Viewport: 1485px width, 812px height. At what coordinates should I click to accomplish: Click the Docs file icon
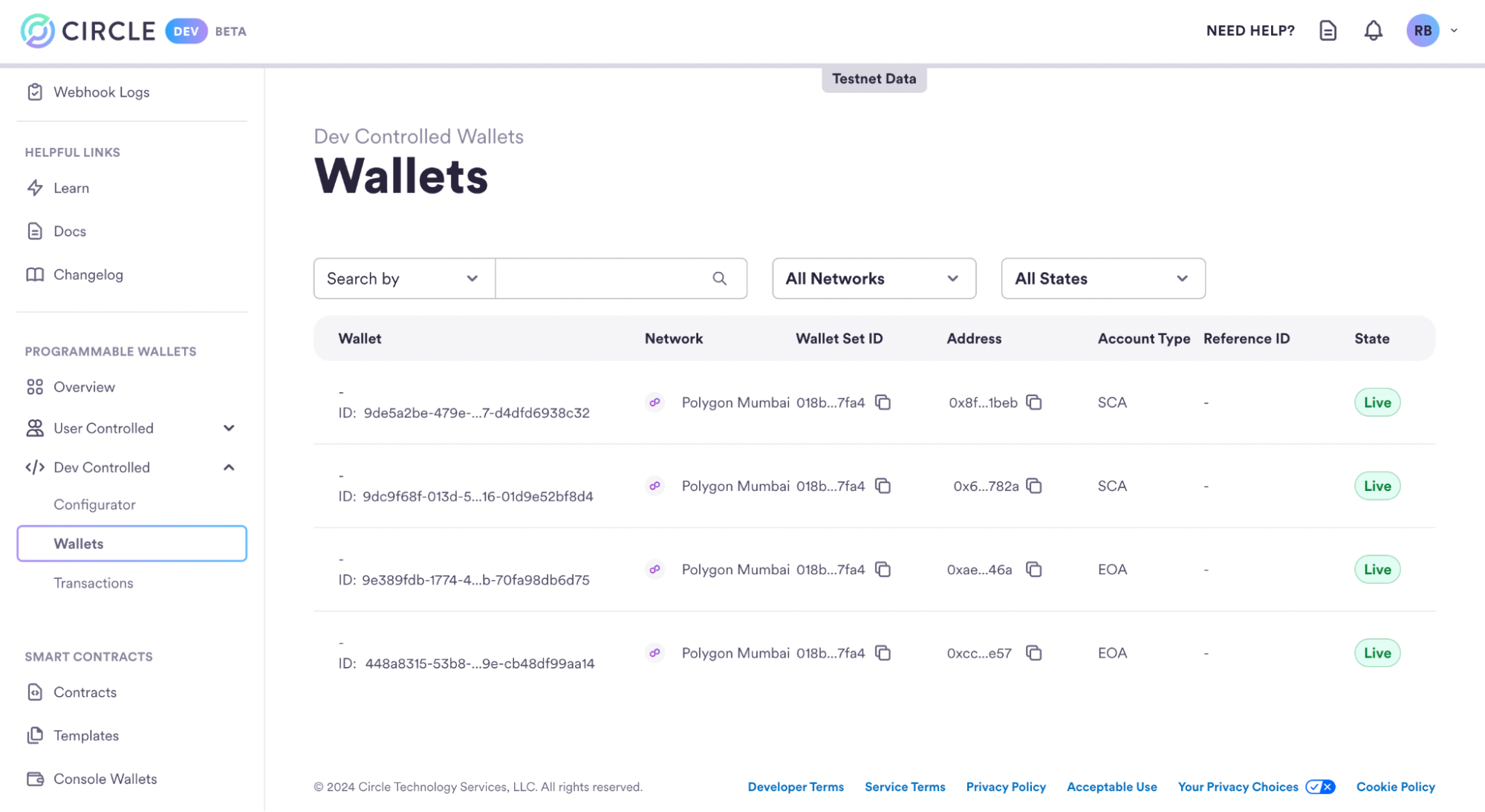(x=35, y=231)
